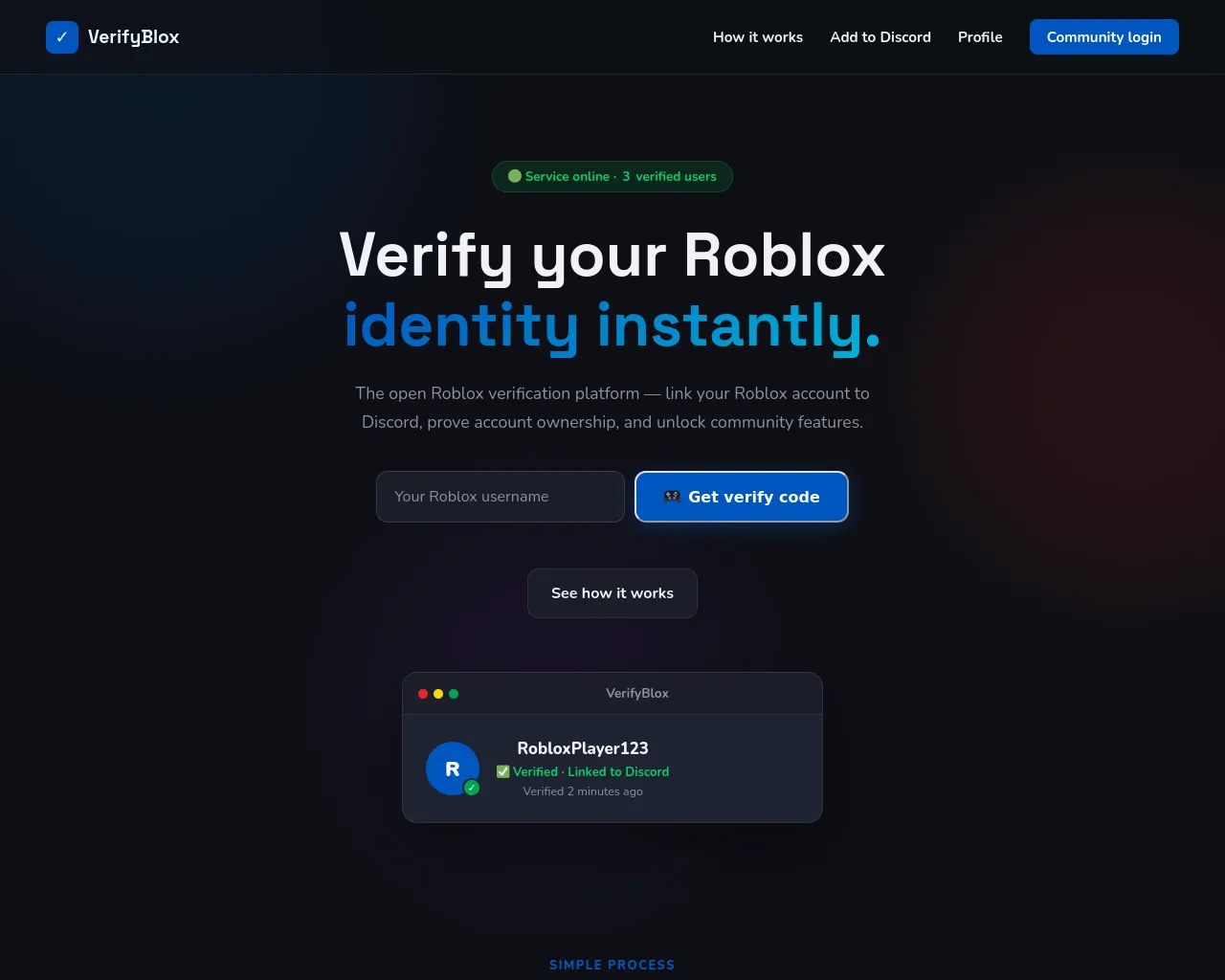This screenshot has height=980, width=1225.
Task: Click the green verified badge on avatar
Action: click(472, 788)
